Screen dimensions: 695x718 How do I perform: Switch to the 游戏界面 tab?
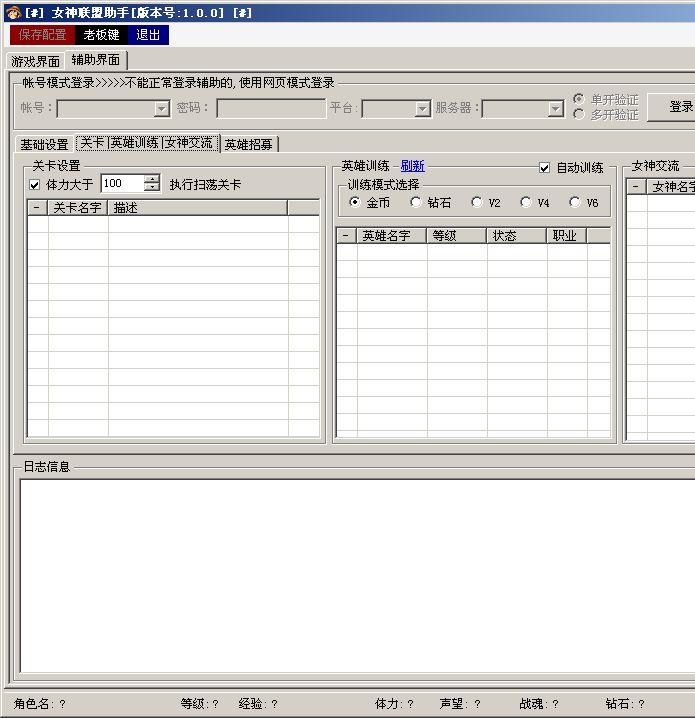pos(35,62)
